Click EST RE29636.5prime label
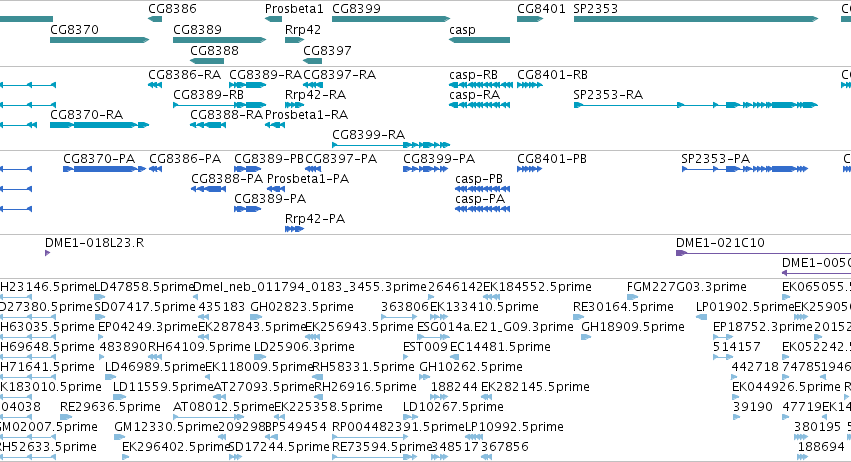 pos(110,407)
